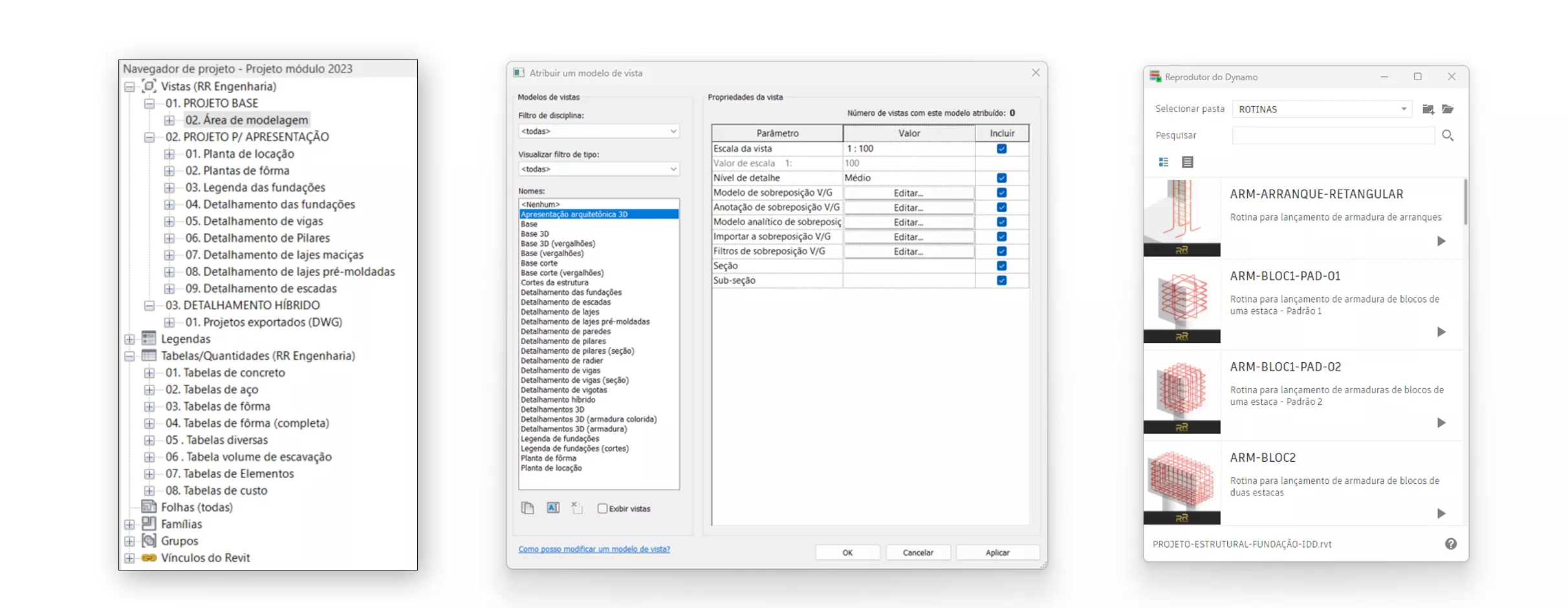Open the Como posso modificar um modelo de vista link

tap(594, 548)
